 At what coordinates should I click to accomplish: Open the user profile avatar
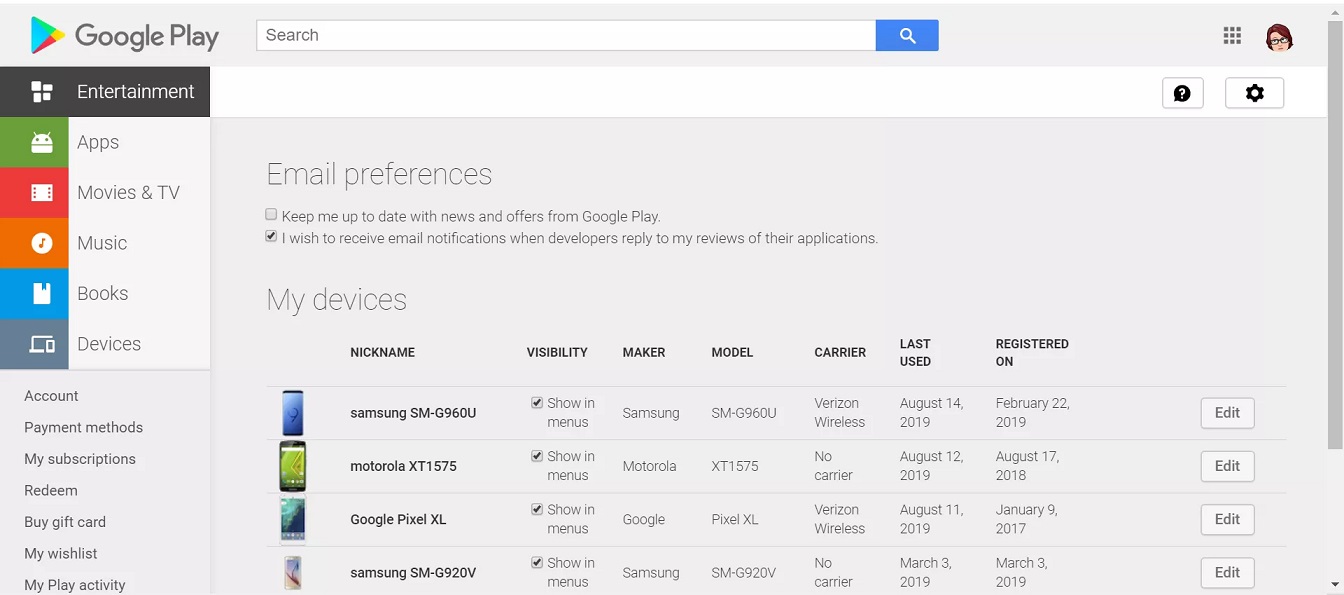click(x=1279, y=37)
